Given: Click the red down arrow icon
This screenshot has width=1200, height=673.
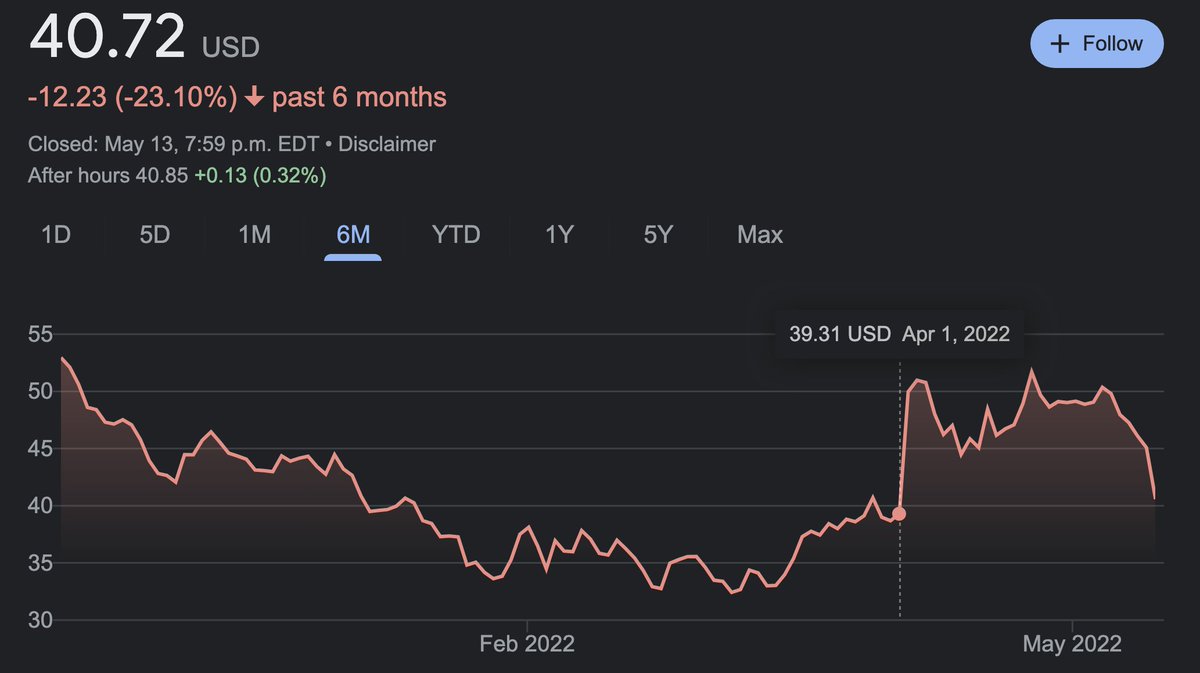Looking at the screenshot, I should (x=254, y=98).
